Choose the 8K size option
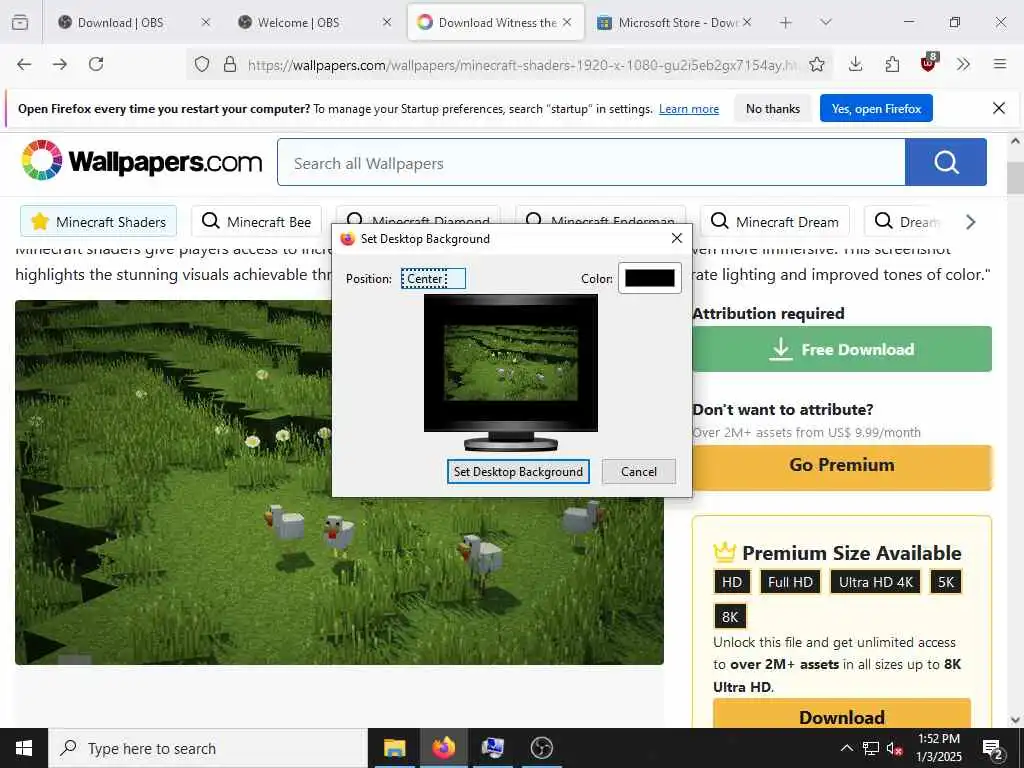The image size is (1024, 768). click(729, 616)
